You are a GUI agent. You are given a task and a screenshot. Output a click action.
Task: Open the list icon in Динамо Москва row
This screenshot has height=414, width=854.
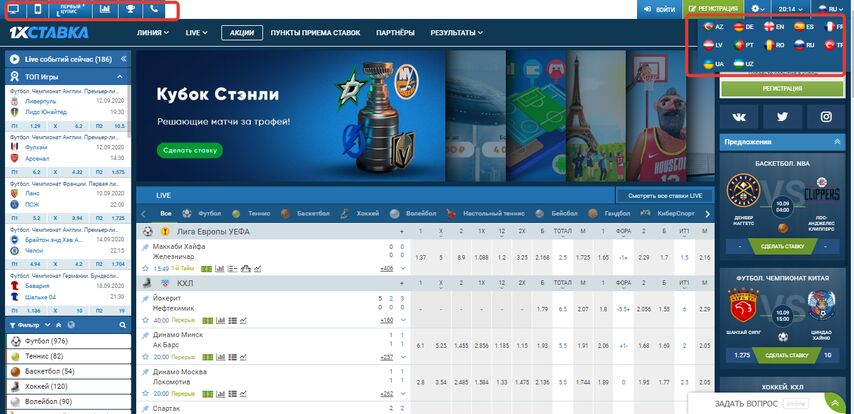tap(232, 394)
